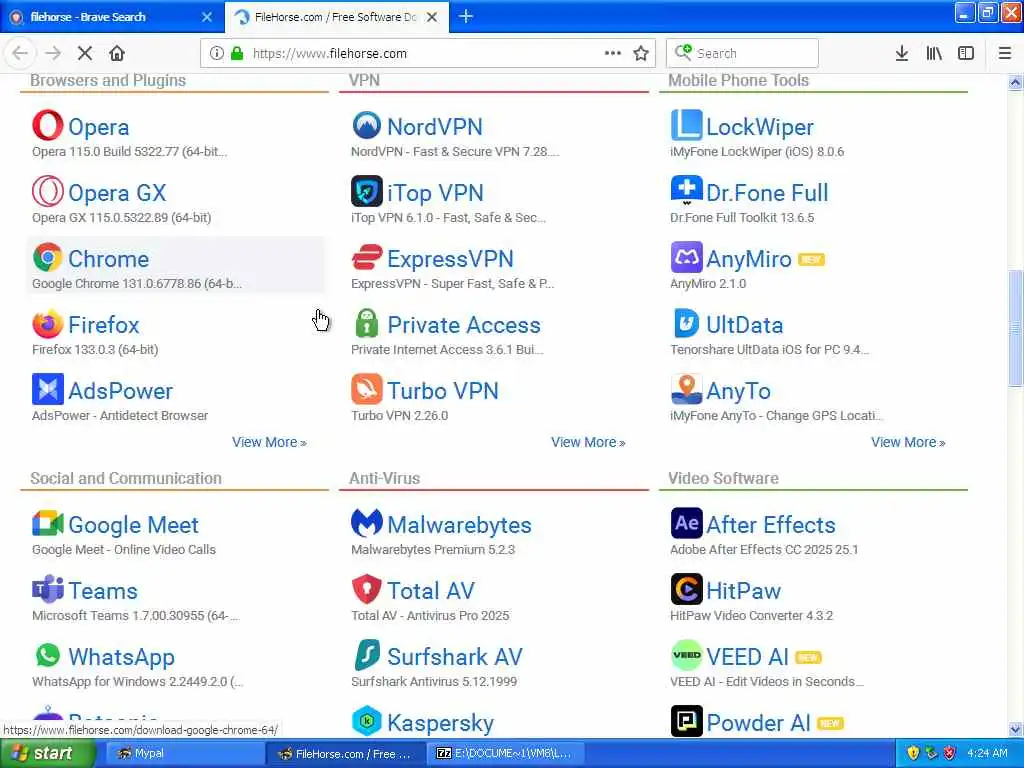Click the Opera logo icon
This screenshot has height=768, width=1024.
click(48, 125)
